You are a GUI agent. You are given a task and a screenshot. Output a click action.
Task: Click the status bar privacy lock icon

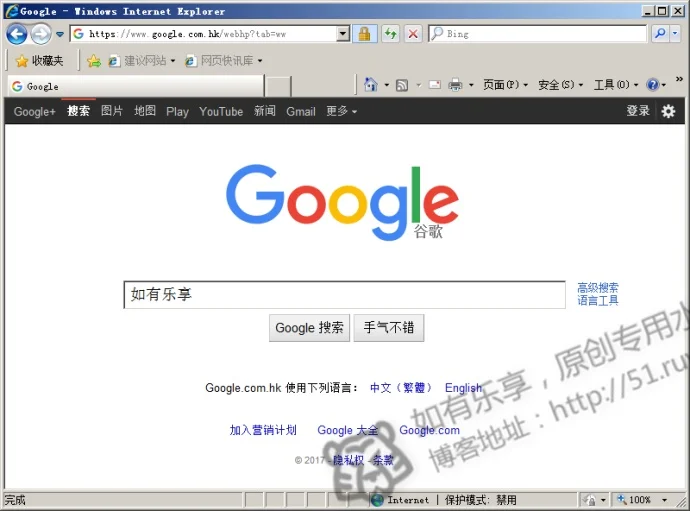pyautogui.click(x=590, y=500)
